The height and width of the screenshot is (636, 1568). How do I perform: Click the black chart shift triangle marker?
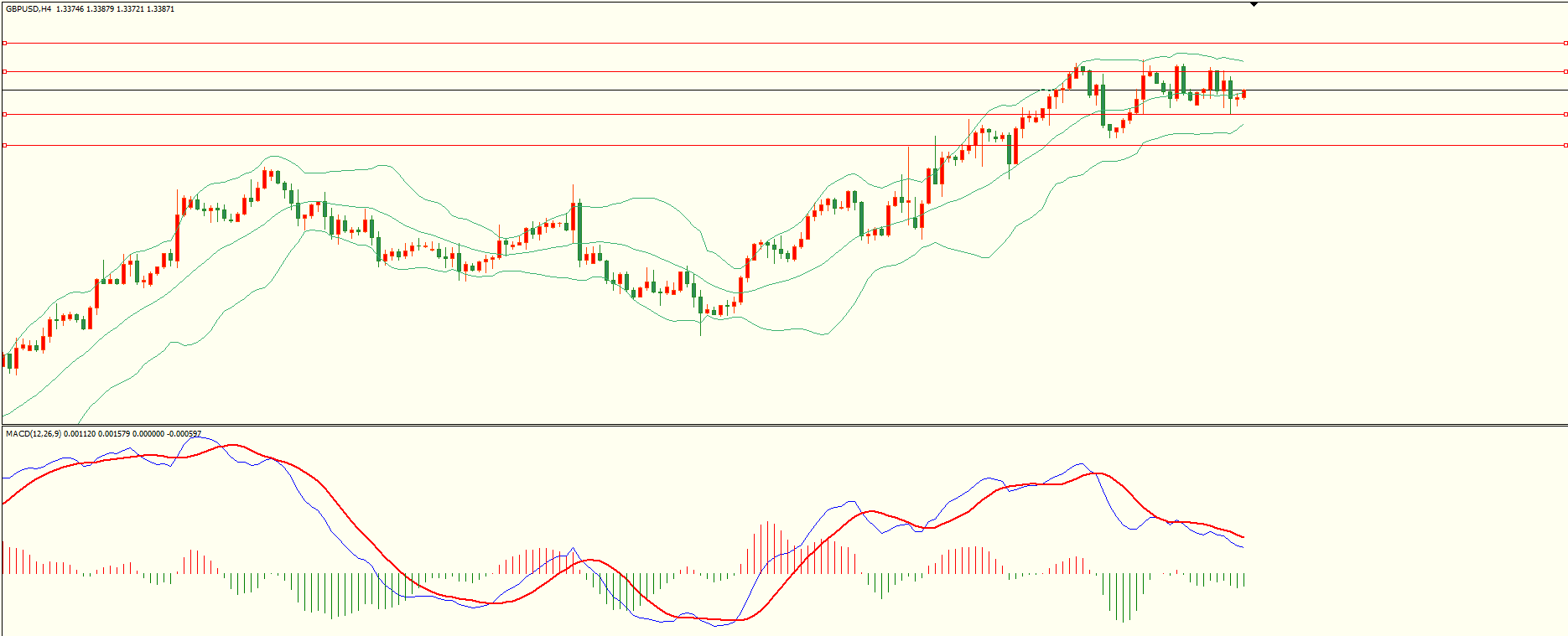1254,4
